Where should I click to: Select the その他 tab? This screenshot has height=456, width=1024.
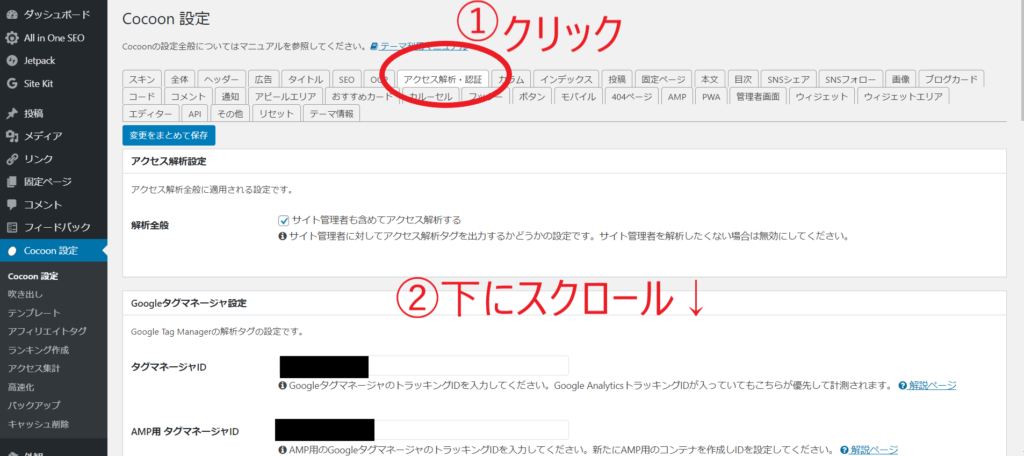(230, 114)
